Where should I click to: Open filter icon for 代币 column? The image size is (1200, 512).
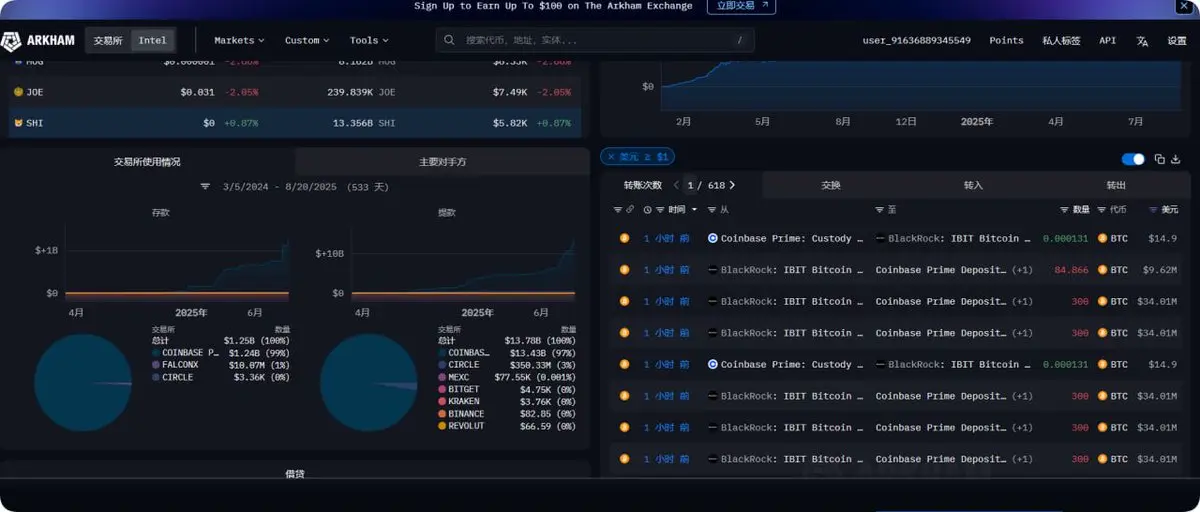click(1102, 210)
